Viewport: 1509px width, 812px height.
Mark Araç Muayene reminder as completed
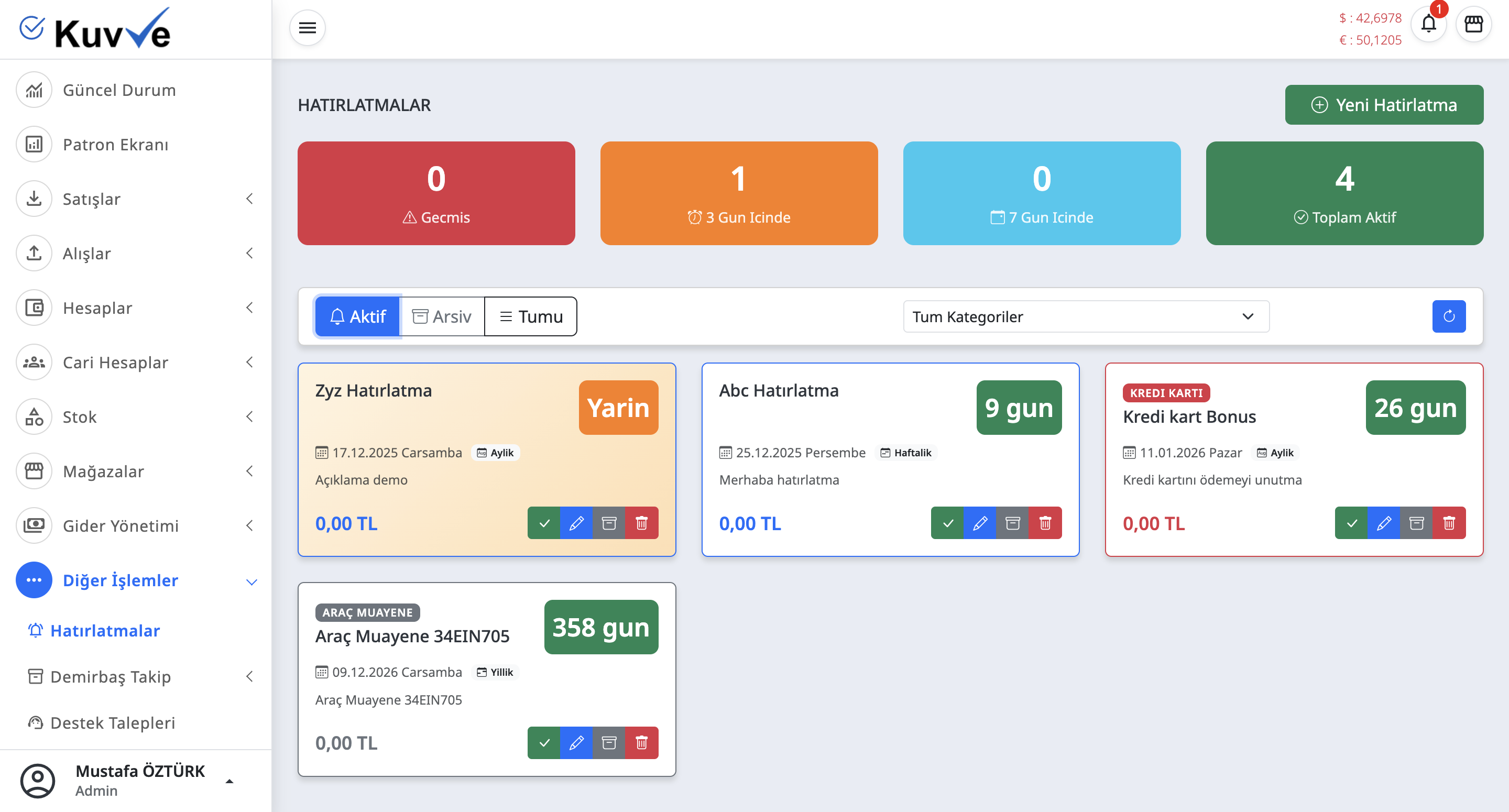pyautogui.click(x=544, y=743)
